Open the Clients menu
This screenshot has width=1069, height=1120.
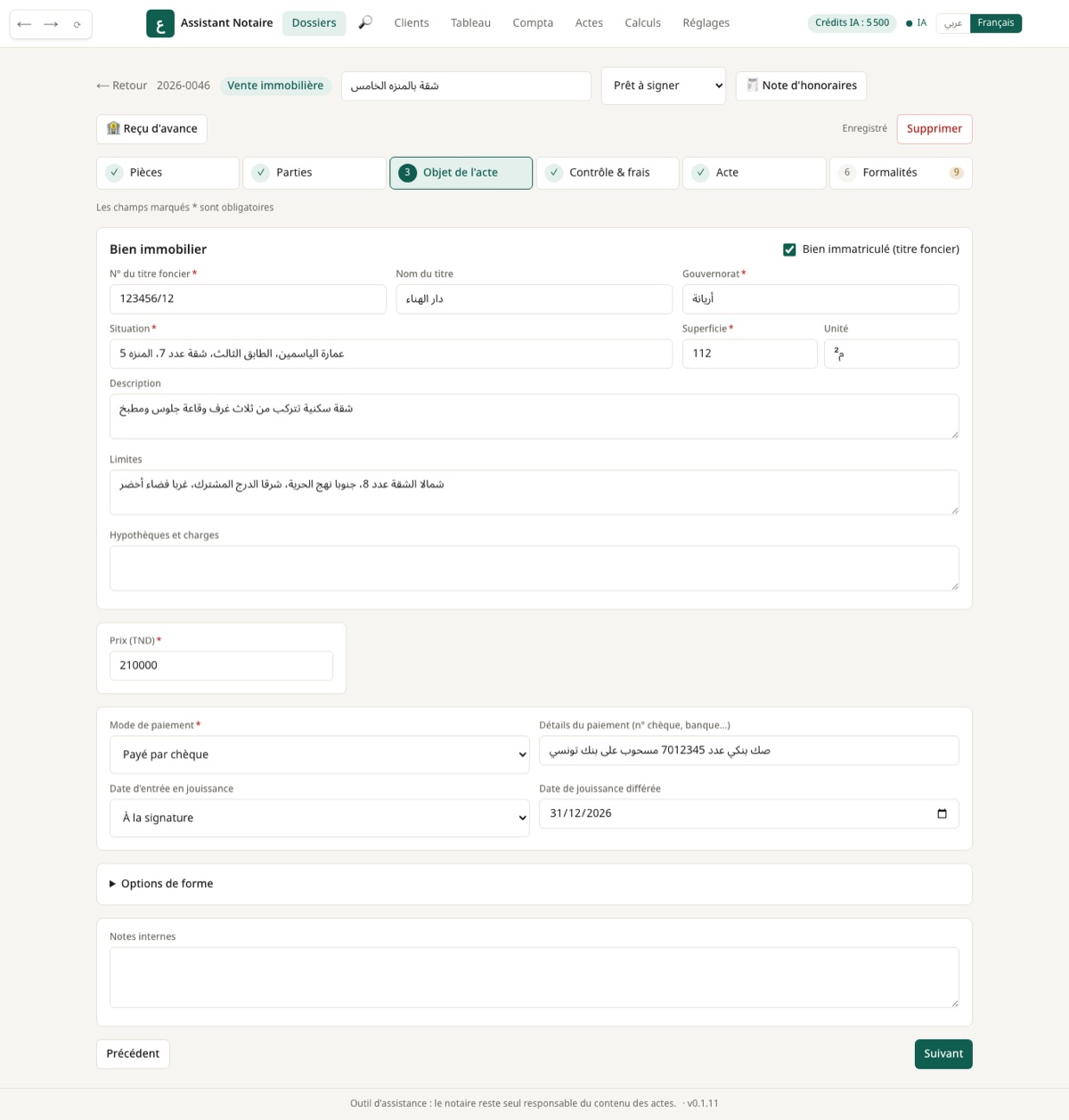tap(412, 23)
